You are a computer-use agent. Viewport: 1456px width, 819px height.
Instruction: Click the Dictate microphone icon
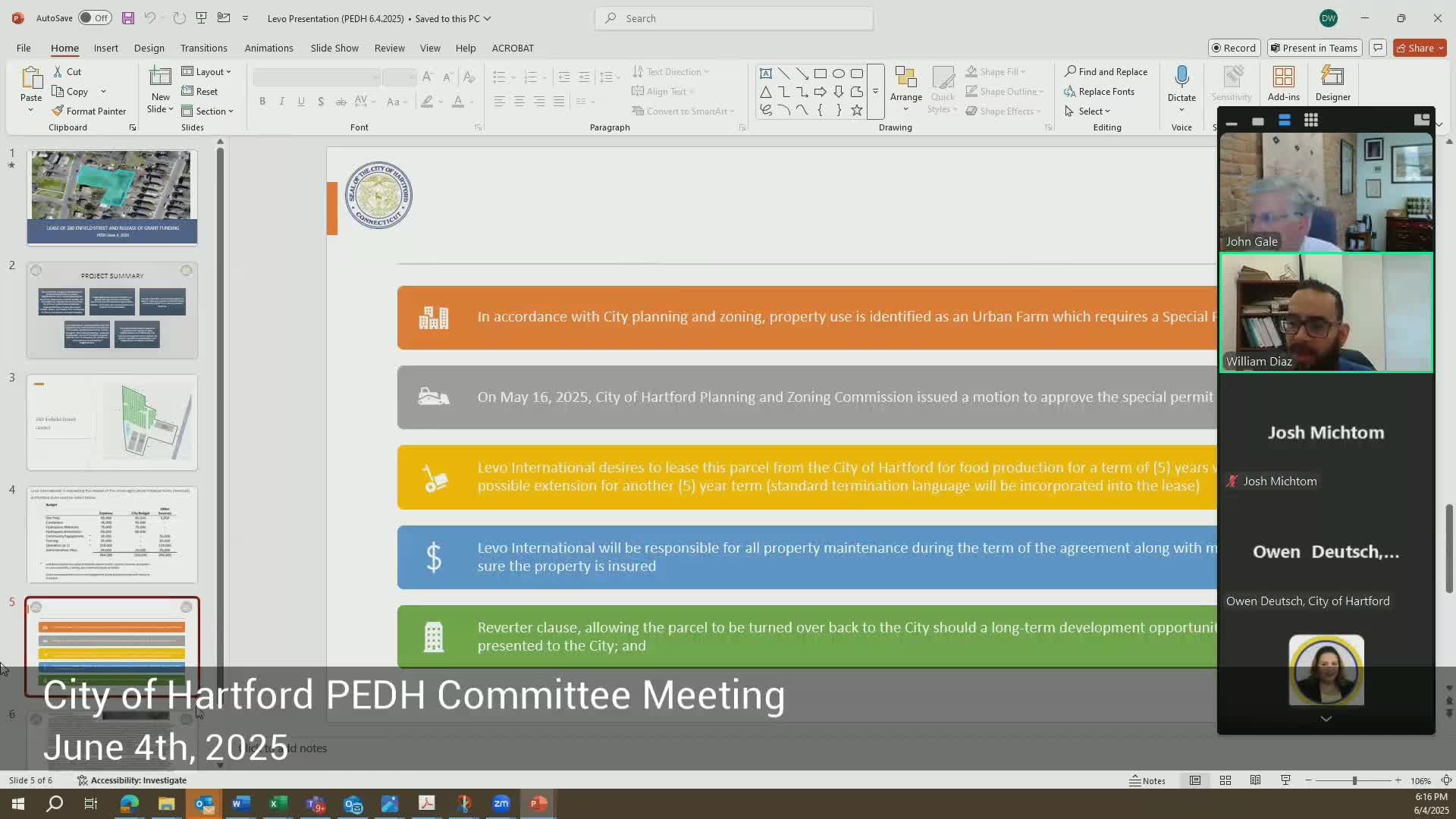(x=1181, y=77)
